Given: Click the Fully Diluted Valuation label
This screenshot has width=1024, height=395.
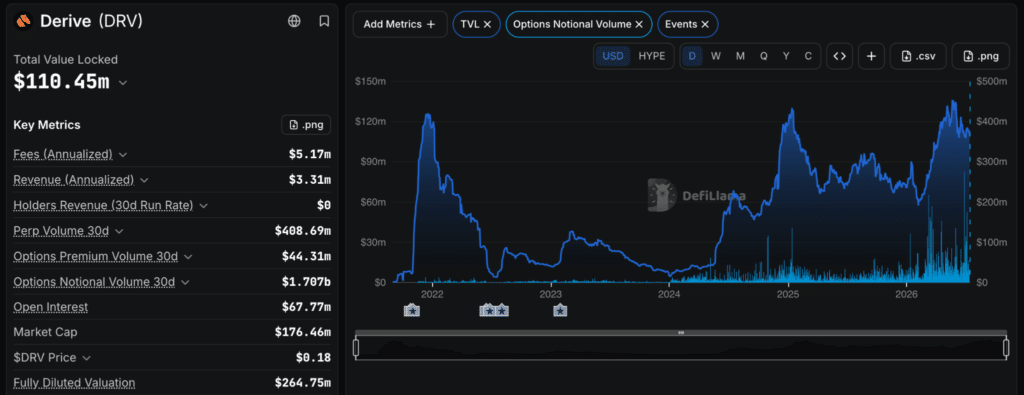Looking at the screenshot, I should click(74, 383).
